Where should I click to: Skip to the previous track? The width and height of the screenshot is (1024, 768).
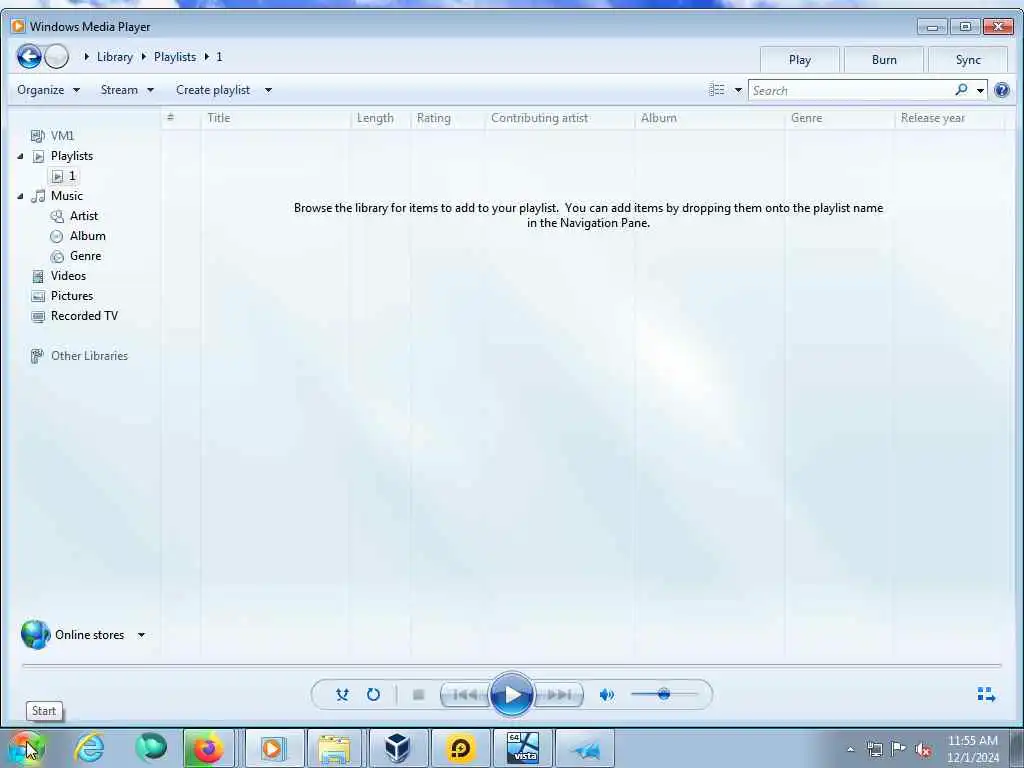(464, 694)
